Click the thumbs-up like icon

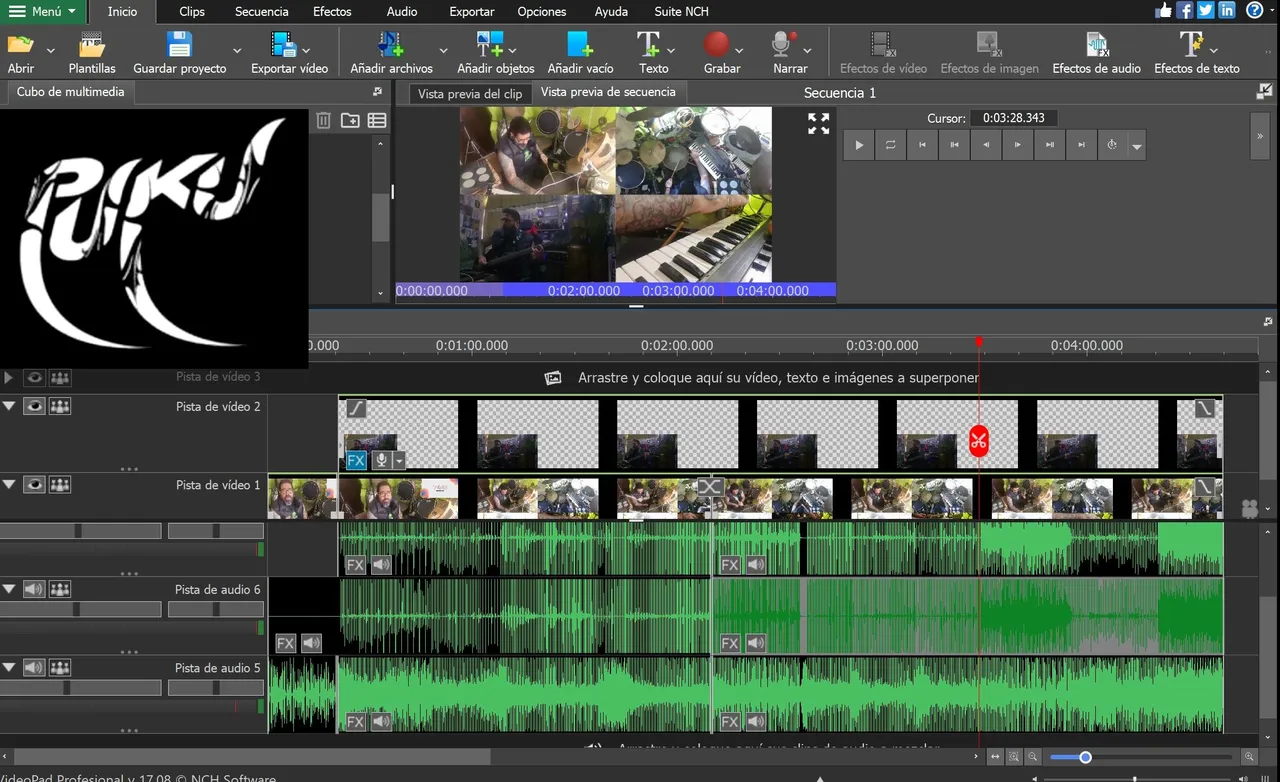(1163, 11)
